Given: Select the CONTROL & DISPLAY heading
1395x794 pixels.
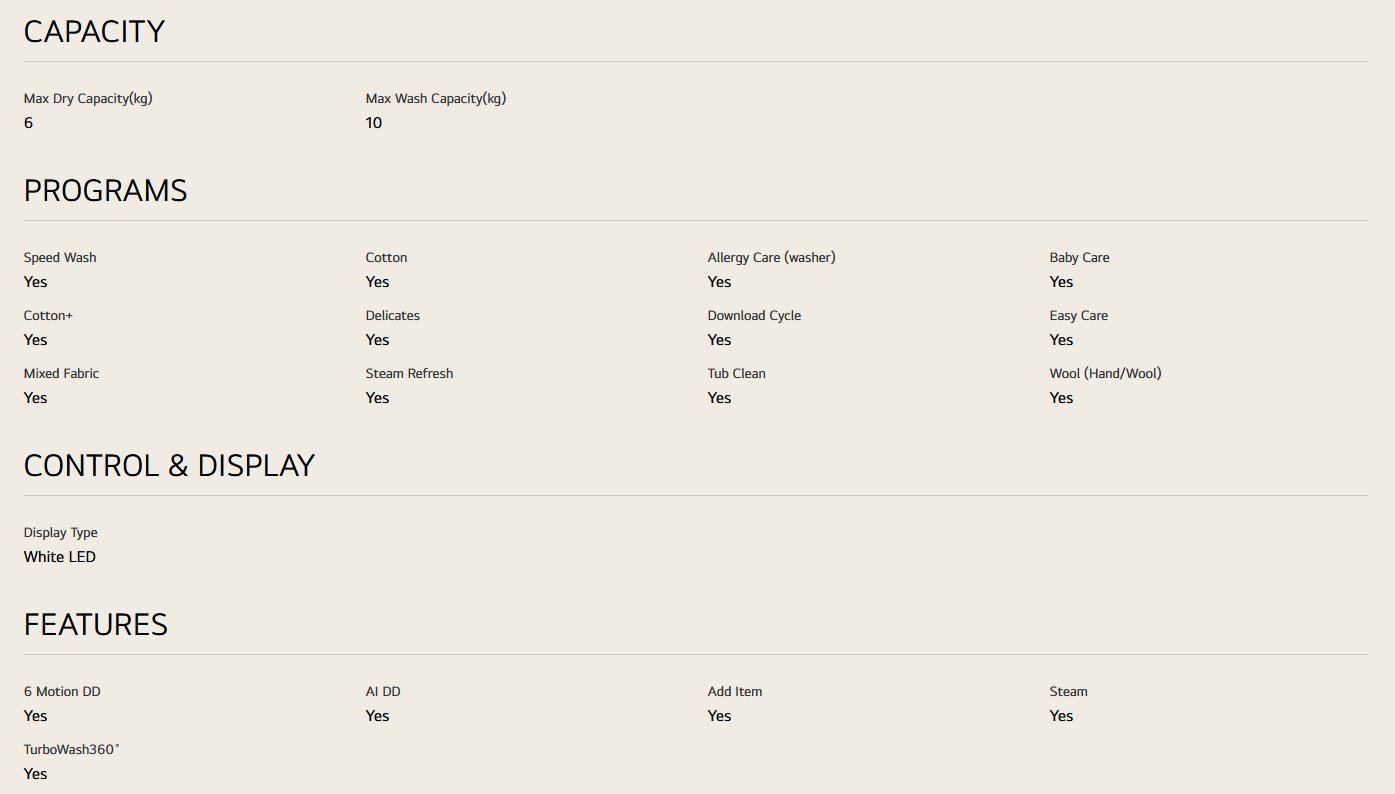Looking at the screenshot, I should pos(169,466).
